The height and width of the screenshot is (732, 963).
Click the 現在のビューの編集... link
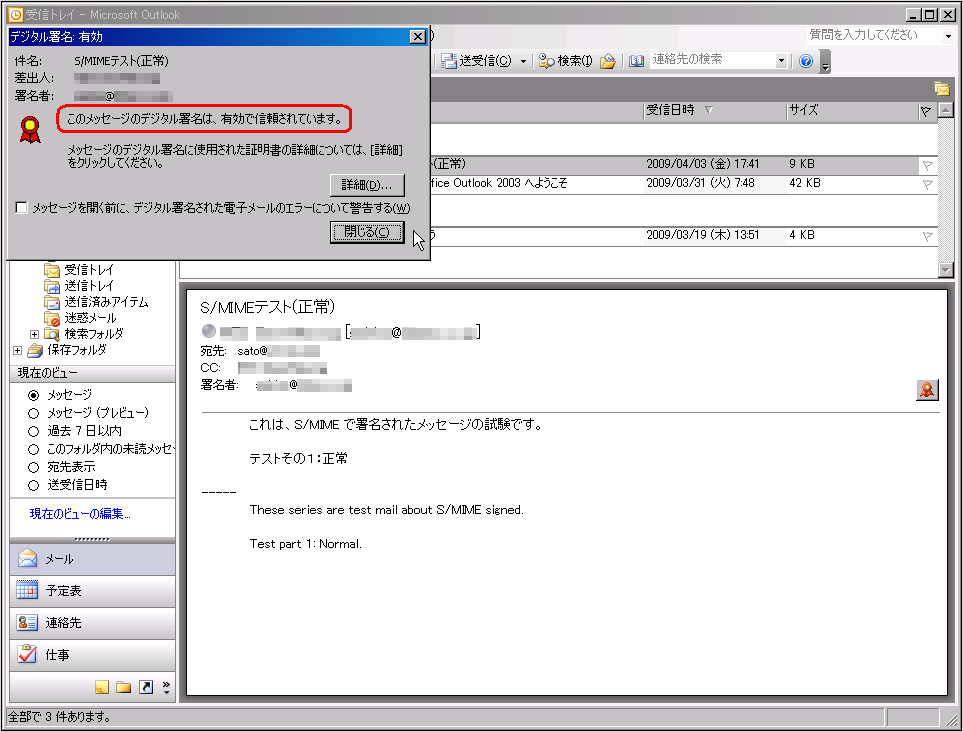click(x=80, y=514)
